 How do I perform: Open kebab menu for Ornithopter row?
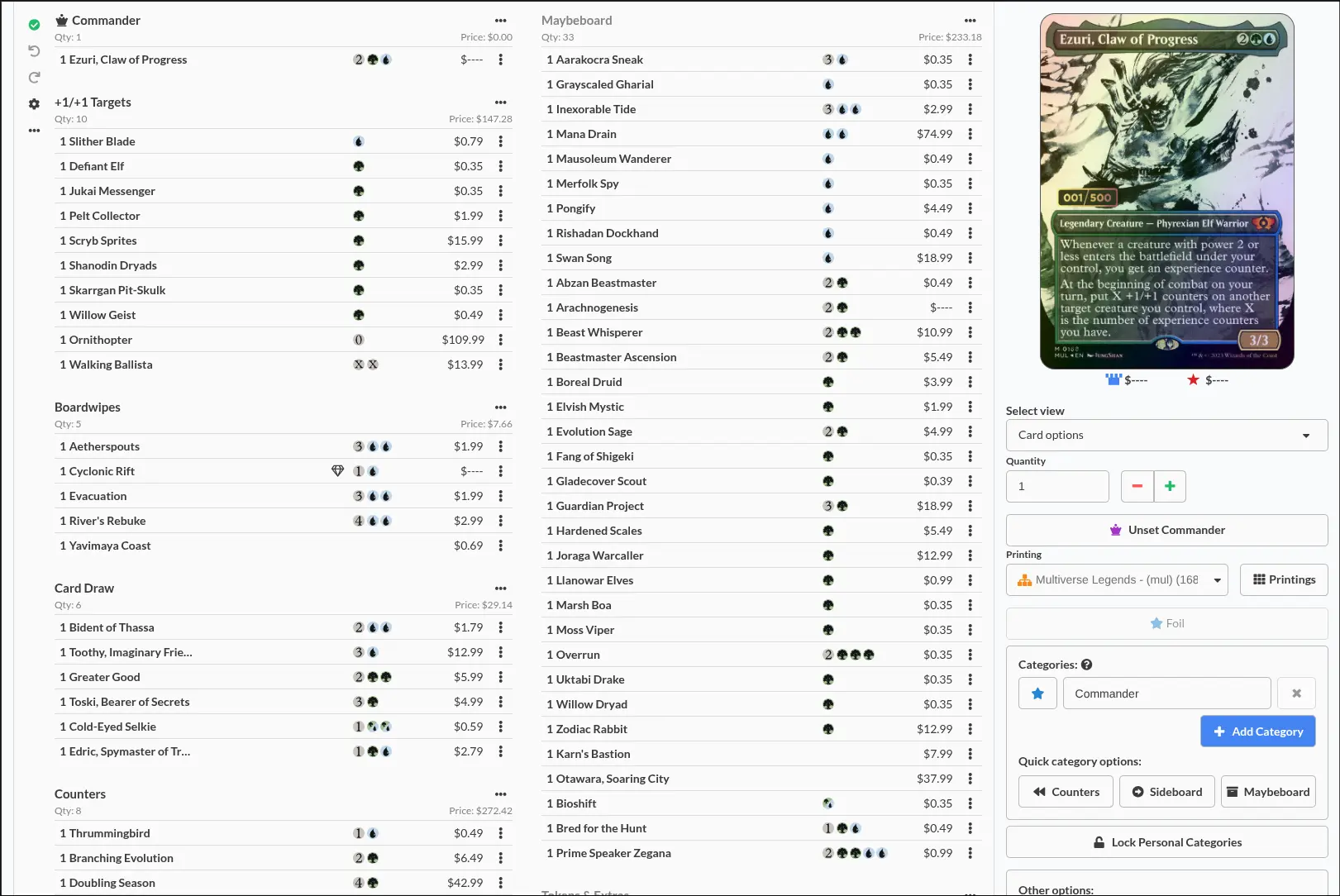pyautogui.click(x=500, y=340)
